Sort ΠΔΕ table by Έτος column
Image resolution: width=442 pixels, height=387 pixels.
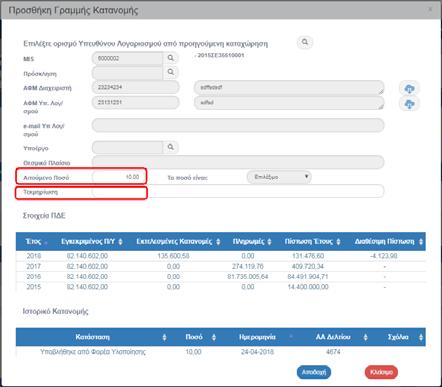[x=36, y=241]
